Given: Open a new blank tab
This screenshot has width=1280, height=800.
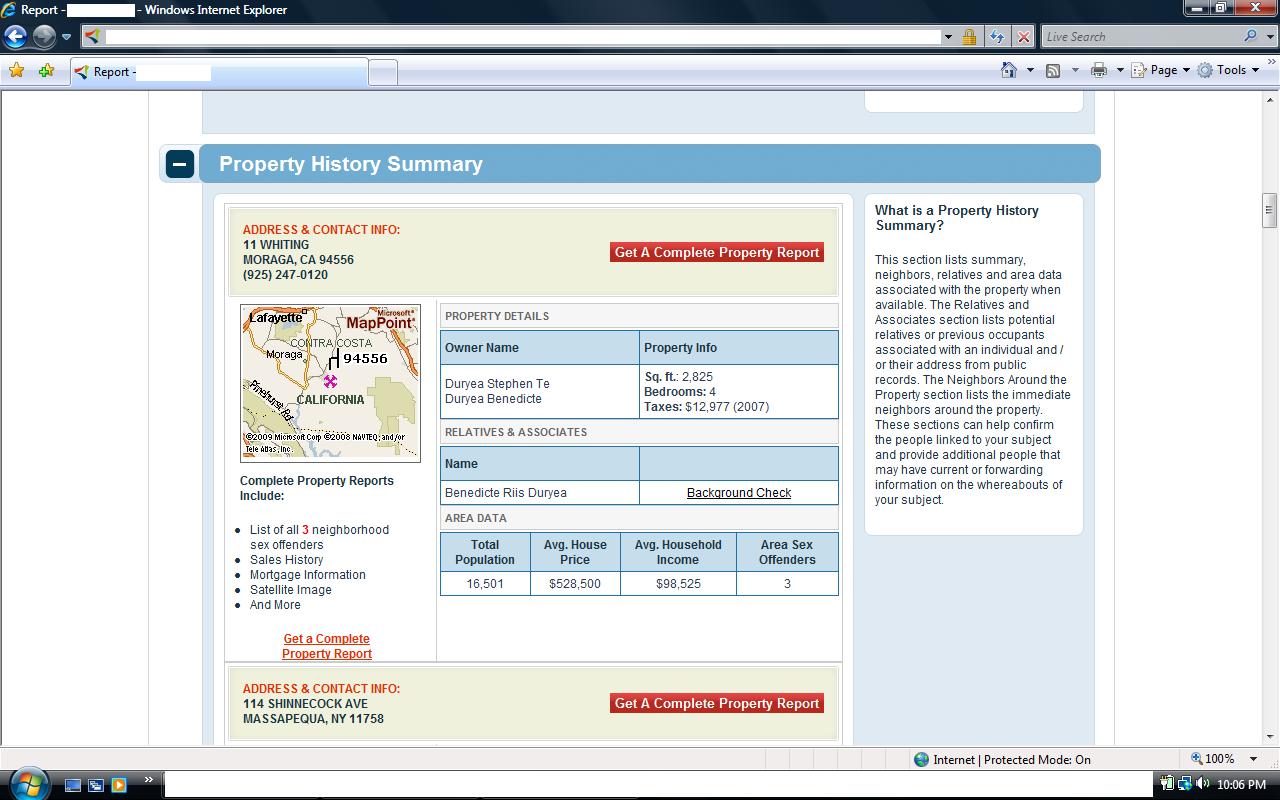Looking at the screenshot, I should click(x=383, y=72).
